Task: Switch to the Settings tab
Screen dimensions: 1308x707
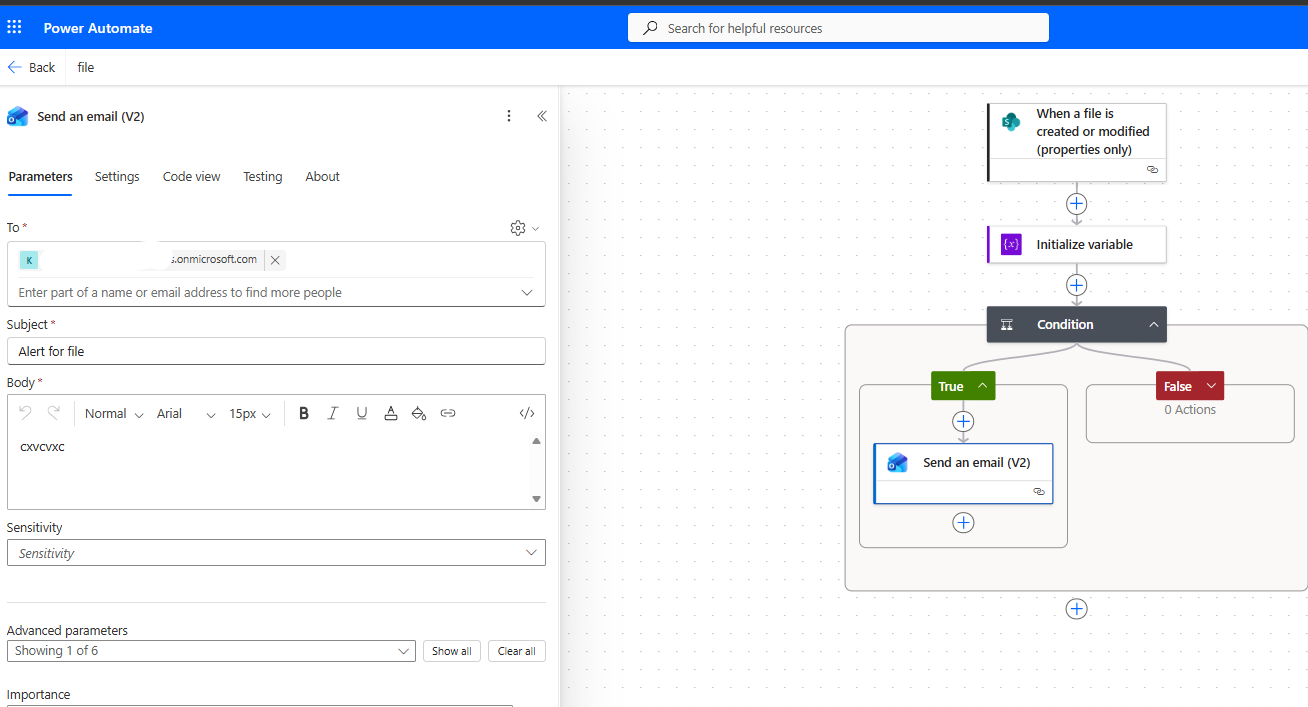Action: (x=117, y=177)
